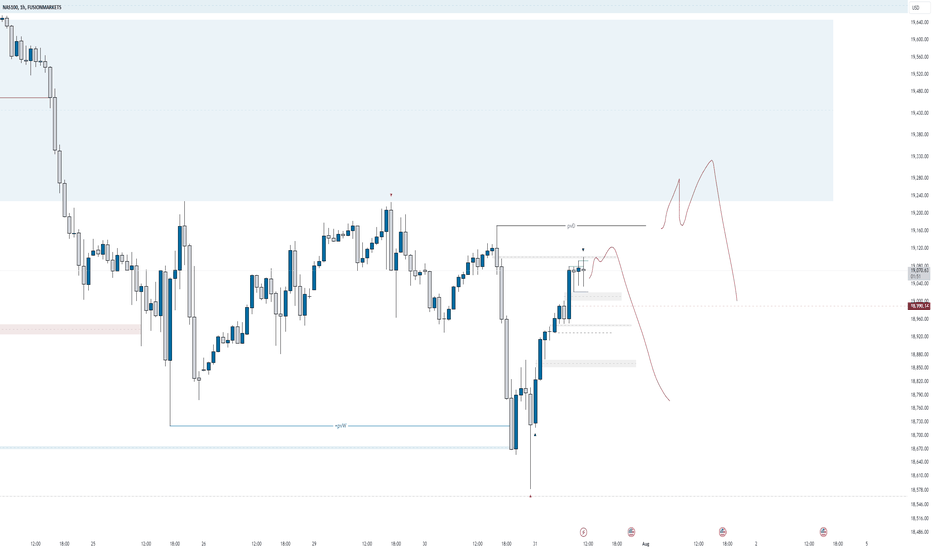Click the red down-arrow marker above latest candle
This screenshot has width=932, height=550.
pos(583,249)
